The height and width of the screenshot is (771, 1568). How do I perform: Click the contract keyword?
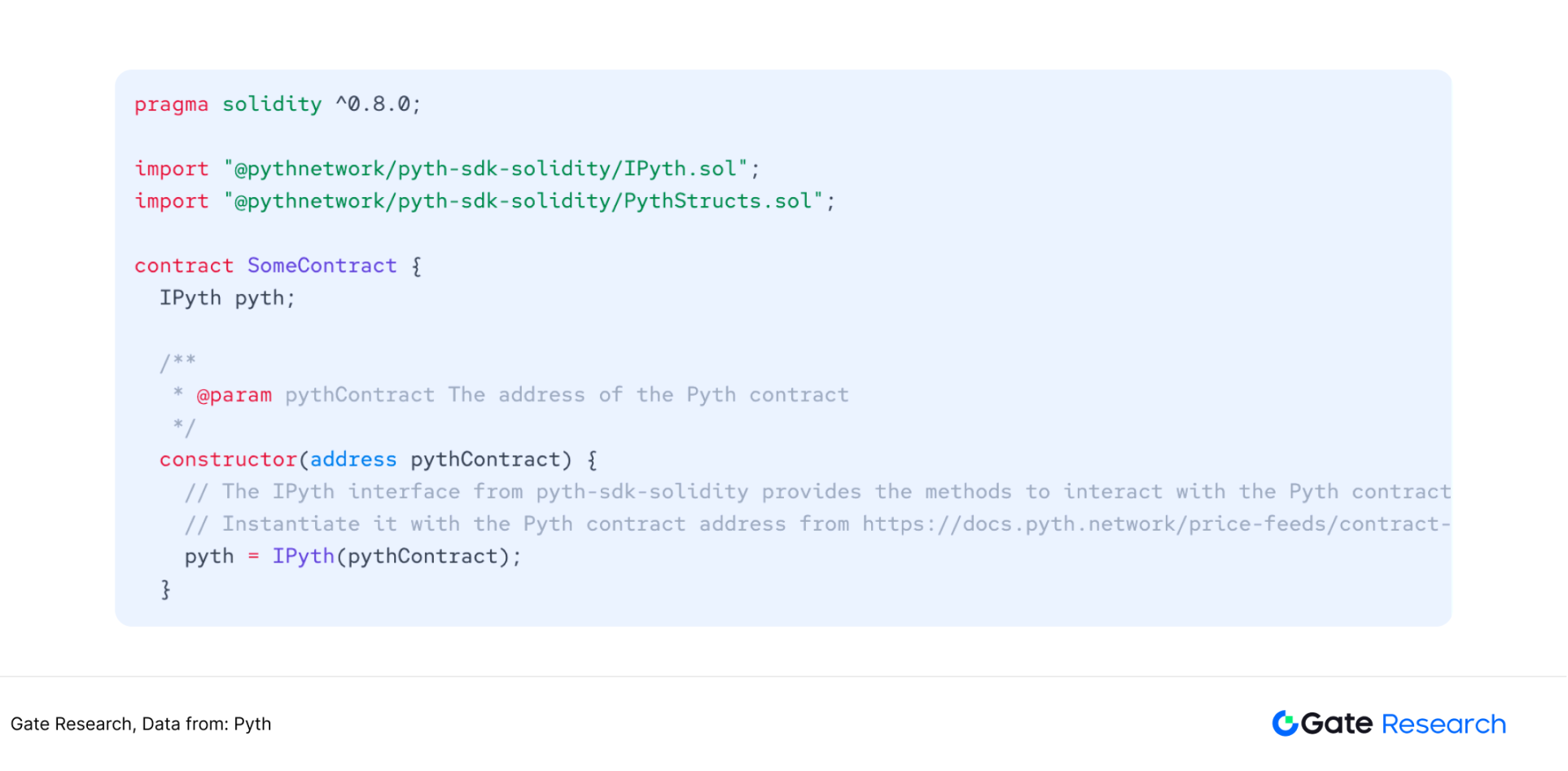[183, 265]
